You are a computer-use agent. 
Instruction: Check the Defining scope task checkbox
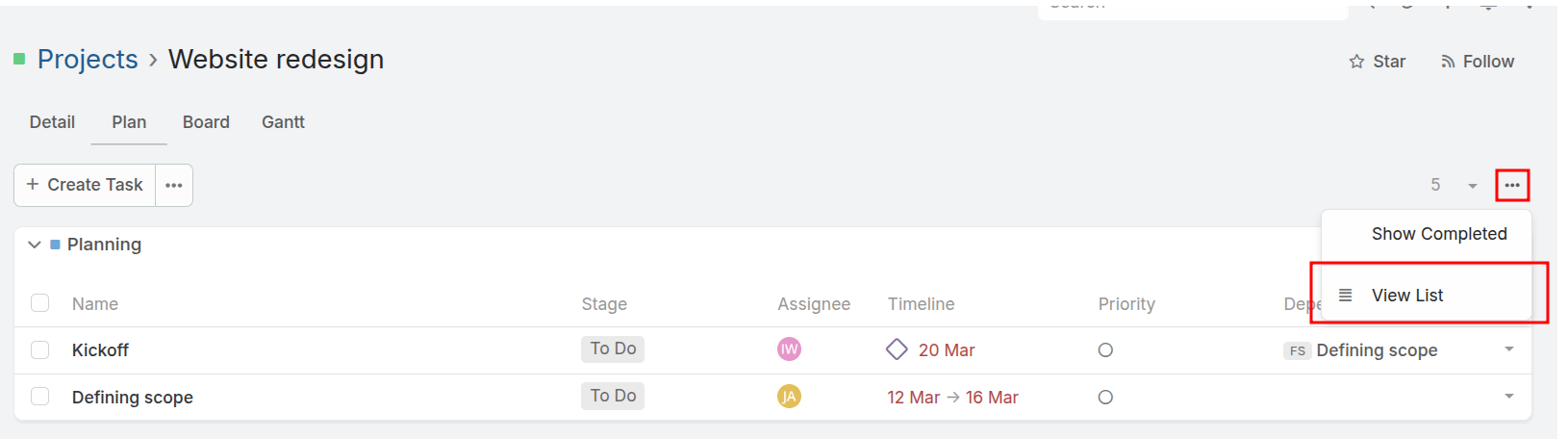coord(39,397)
